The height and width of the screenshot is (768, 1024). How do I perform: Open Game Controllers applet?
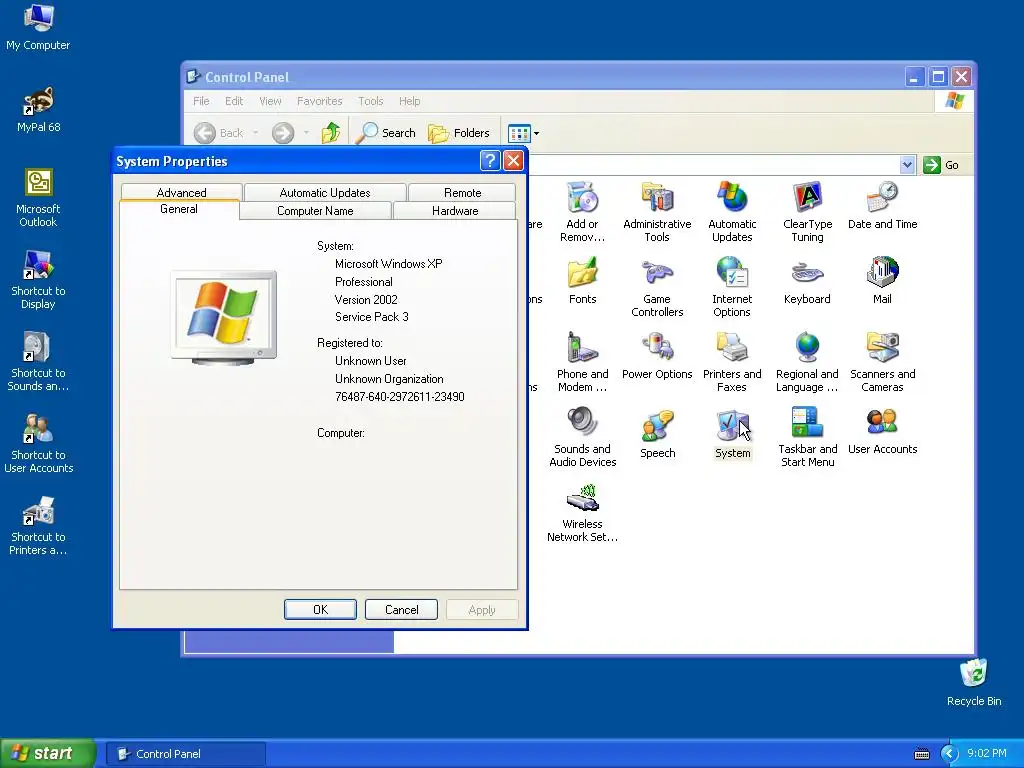pos(657,287)
